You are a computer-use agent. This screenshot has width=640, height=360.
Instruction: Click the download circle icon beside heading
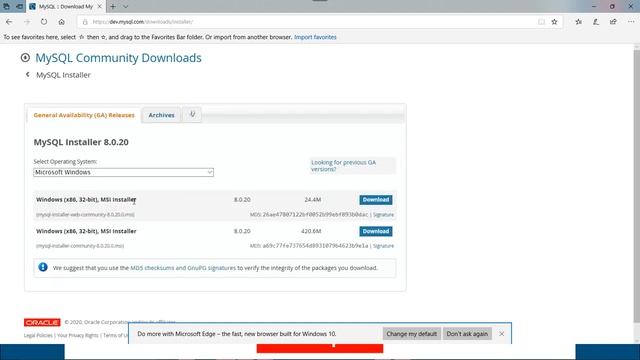pos(25,58)
